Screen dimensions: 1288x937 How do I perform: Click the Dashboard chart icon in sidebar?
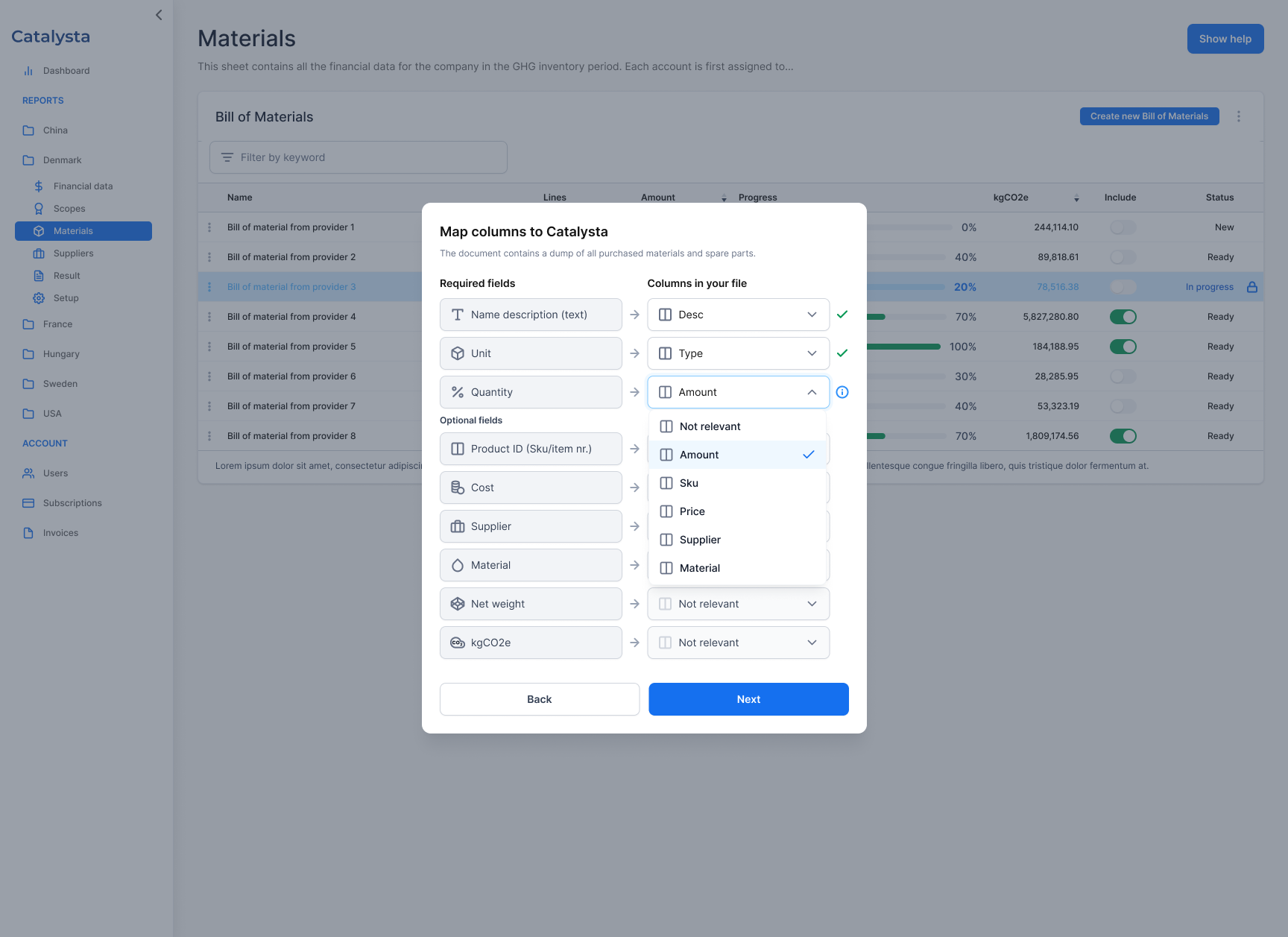pos(28,71)
